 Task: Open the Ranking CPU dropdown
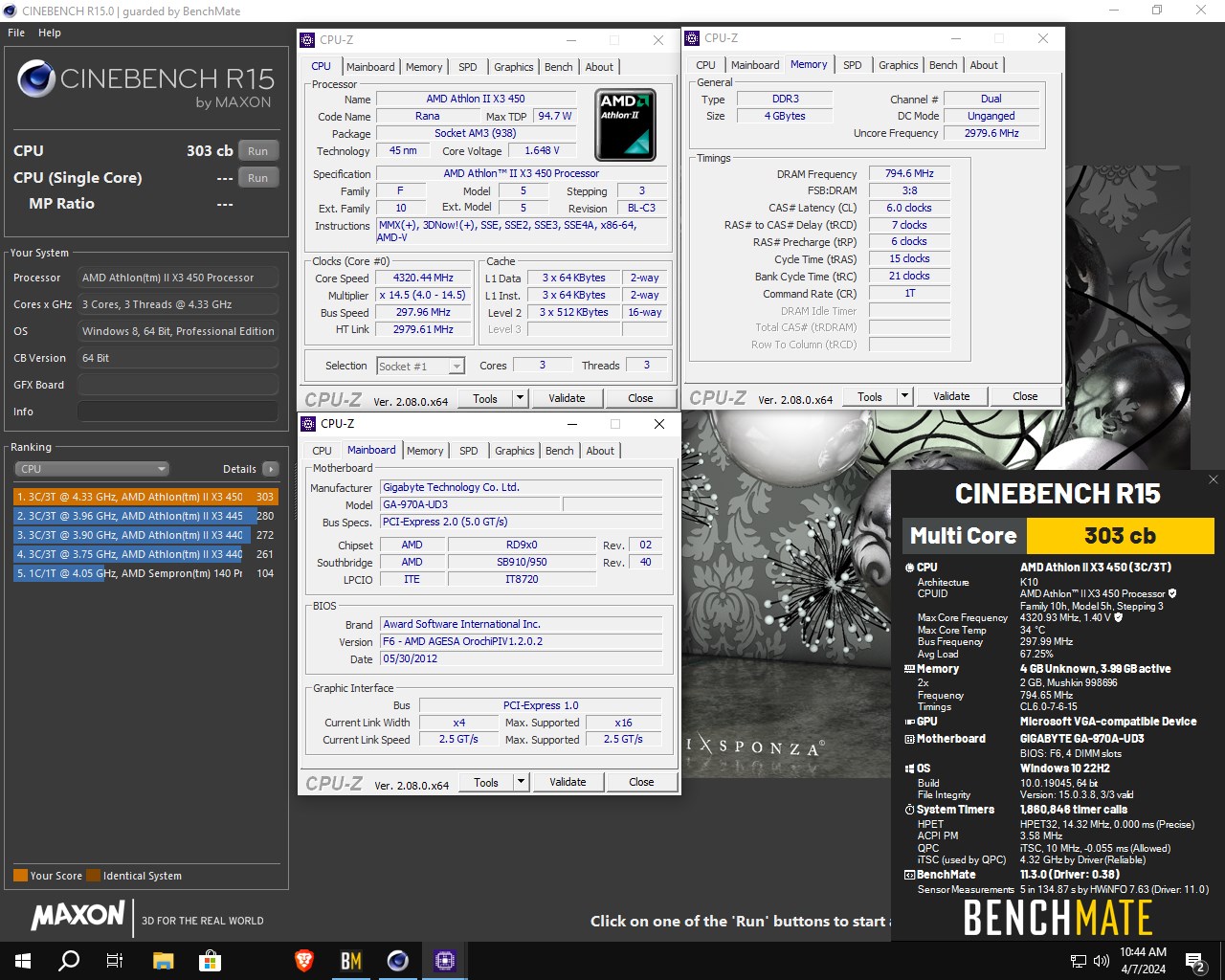pos(92,469)
